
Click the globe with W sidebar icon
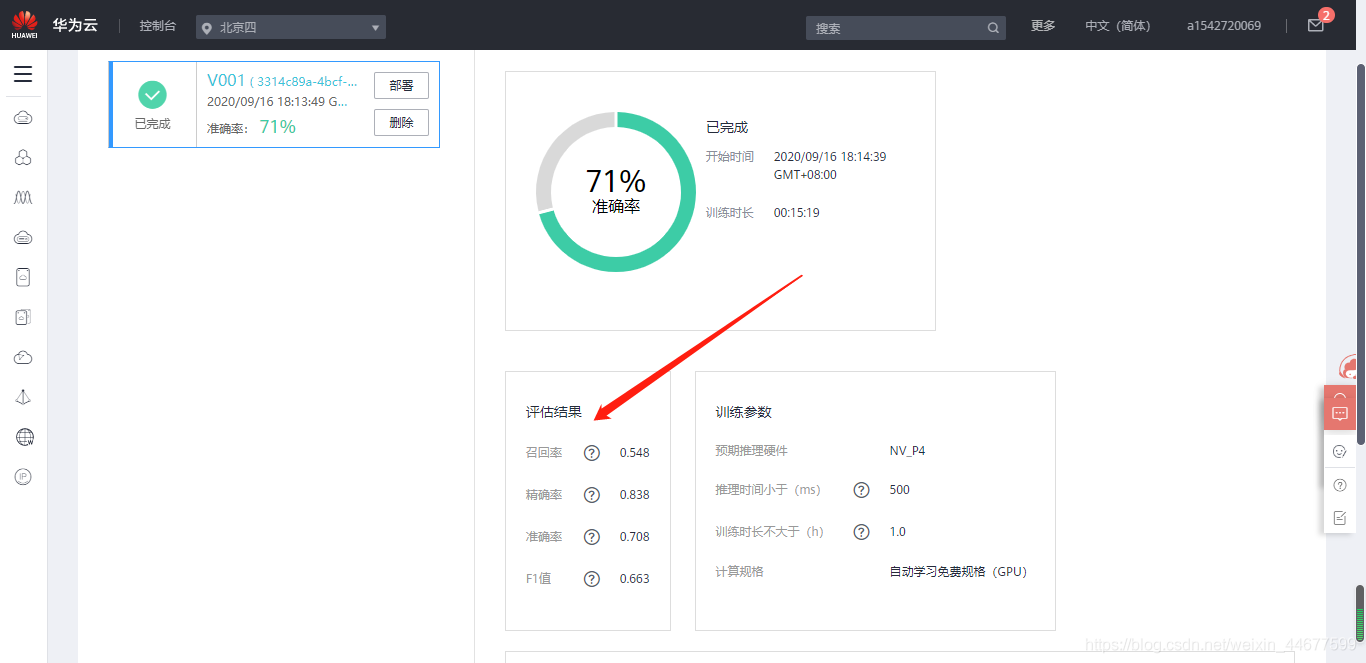24,438
